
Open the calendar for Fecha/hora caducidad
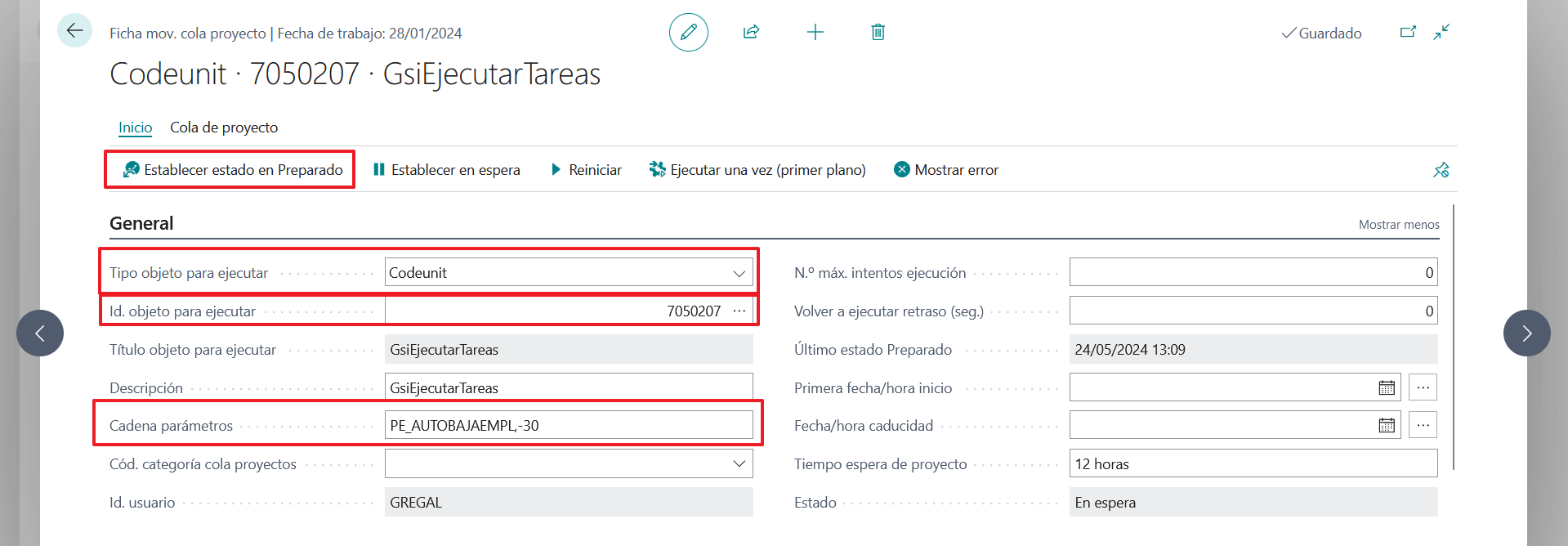point(1387,425)
